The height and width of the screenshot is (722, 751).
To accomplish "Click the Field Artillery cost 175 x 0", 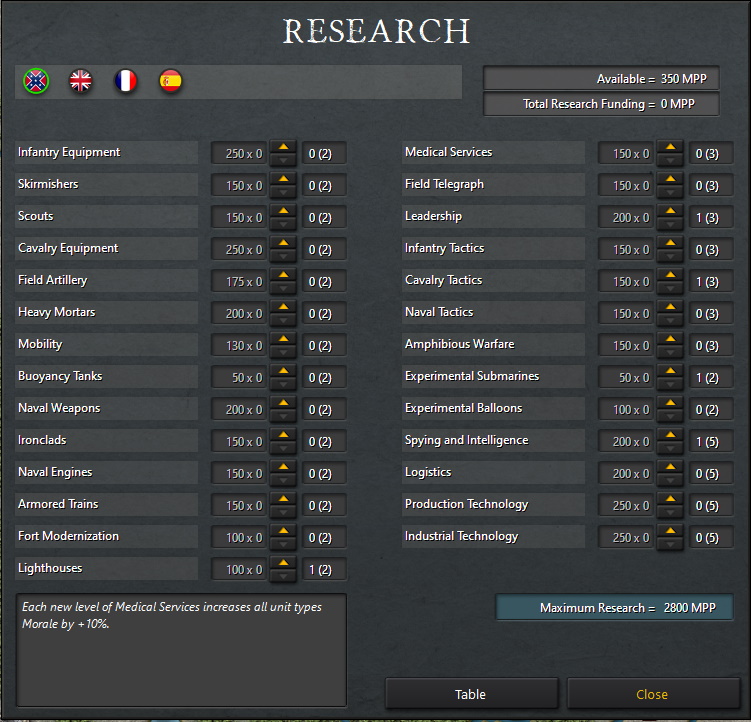I will (x=239, y=282).
